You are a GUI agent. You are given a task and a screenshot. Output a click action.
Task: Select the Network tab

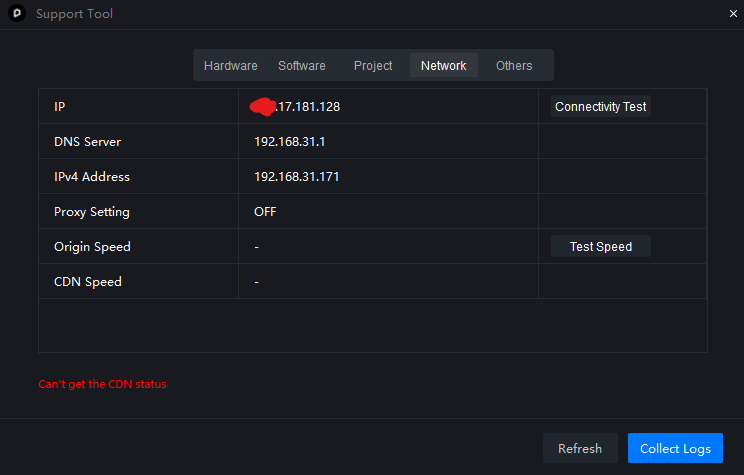[443, 66]
